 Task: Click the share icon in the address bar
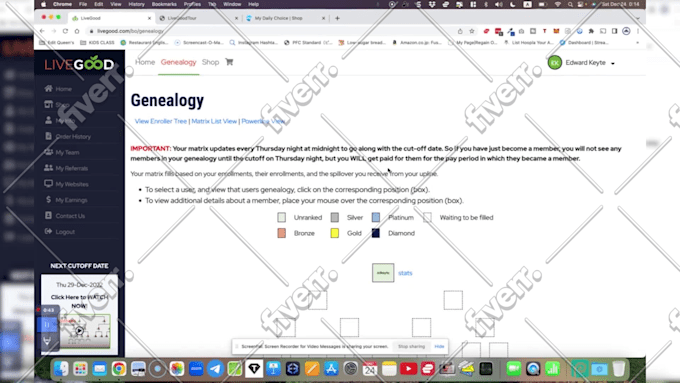click(x=460, y=31)
